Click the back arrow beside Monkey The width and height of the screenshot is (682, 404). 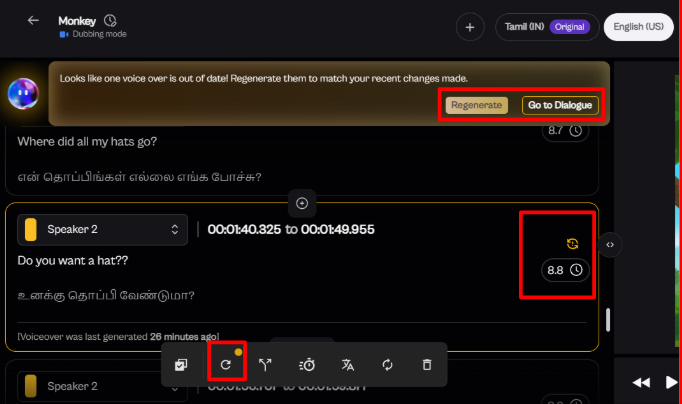(x=33, y=20)
